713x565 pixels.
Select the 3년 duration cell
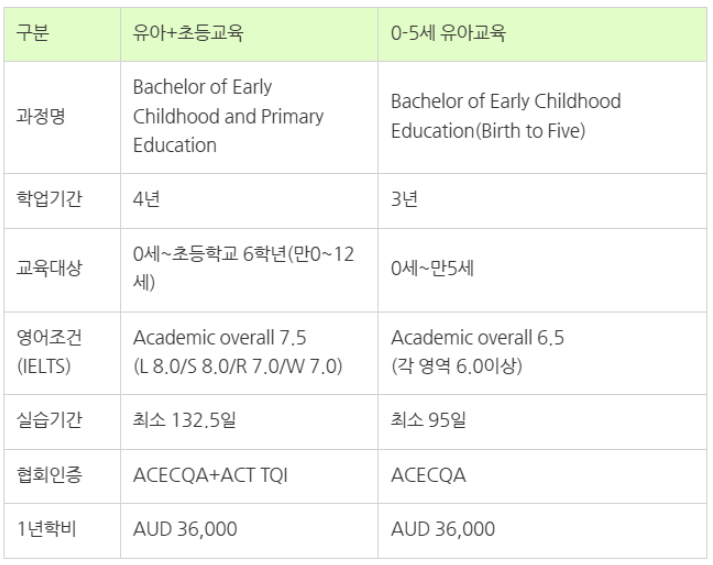(x=542, y=200)
